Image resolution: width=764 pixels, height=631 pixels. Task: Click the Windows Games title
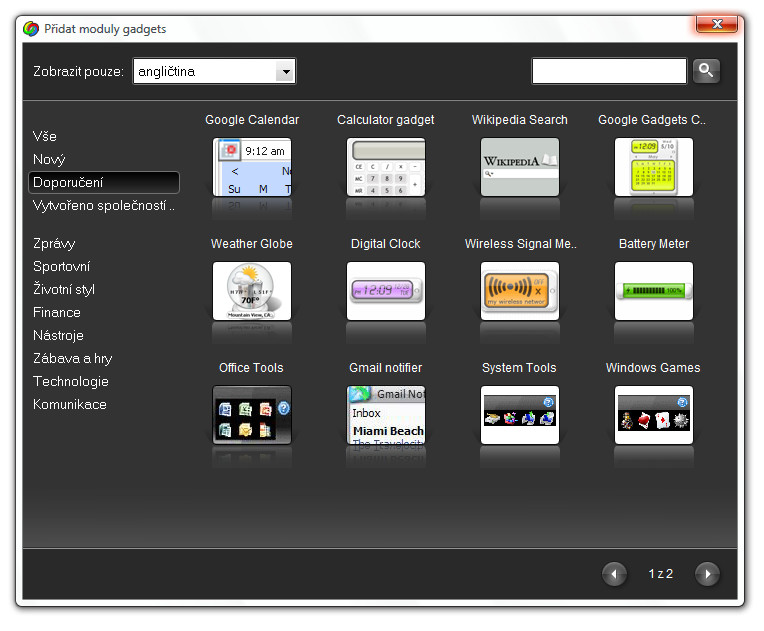(x=653, y=368)
